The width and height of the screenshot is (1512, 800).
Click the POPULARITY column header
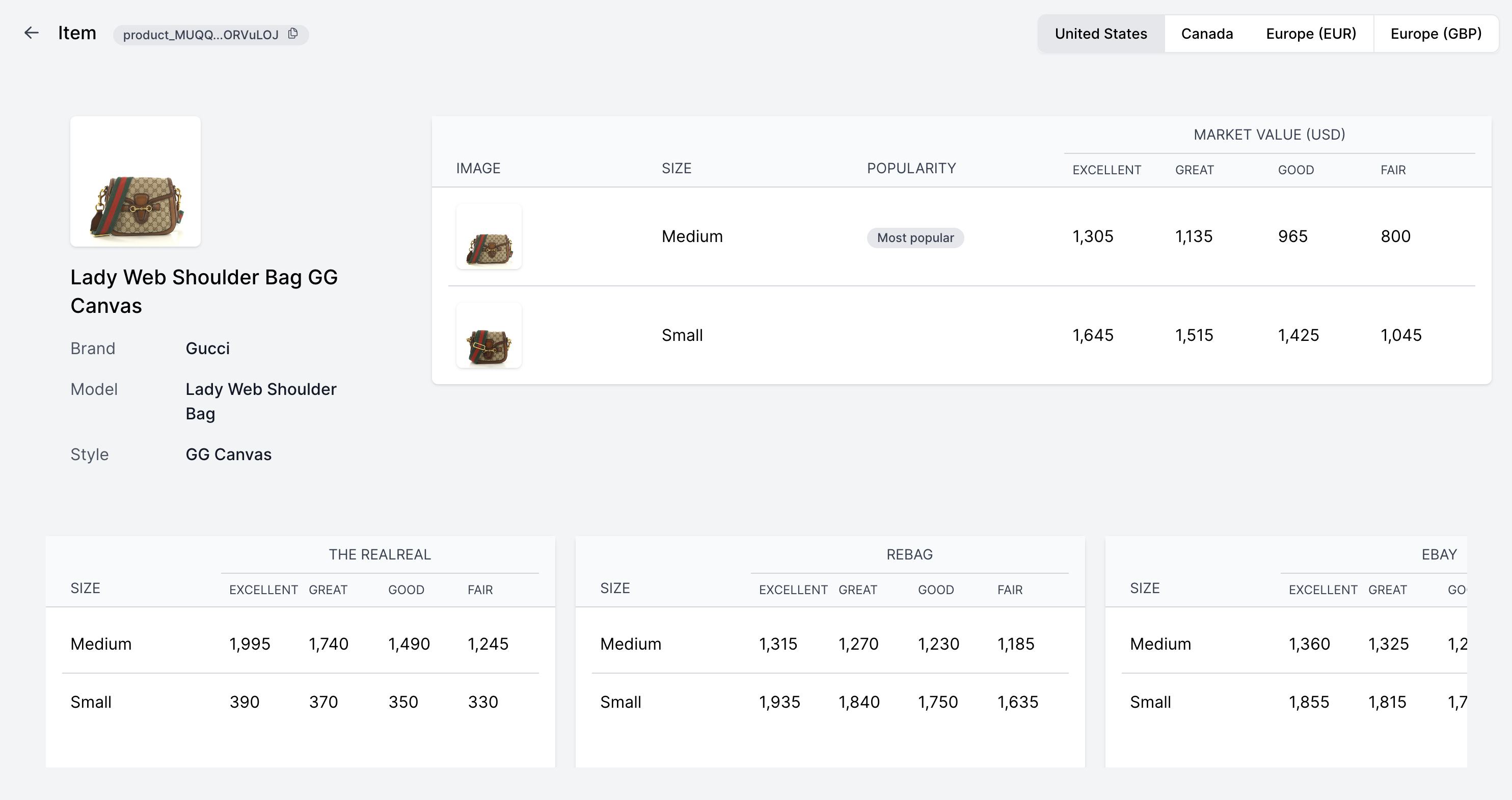click(x=911, y=169)
